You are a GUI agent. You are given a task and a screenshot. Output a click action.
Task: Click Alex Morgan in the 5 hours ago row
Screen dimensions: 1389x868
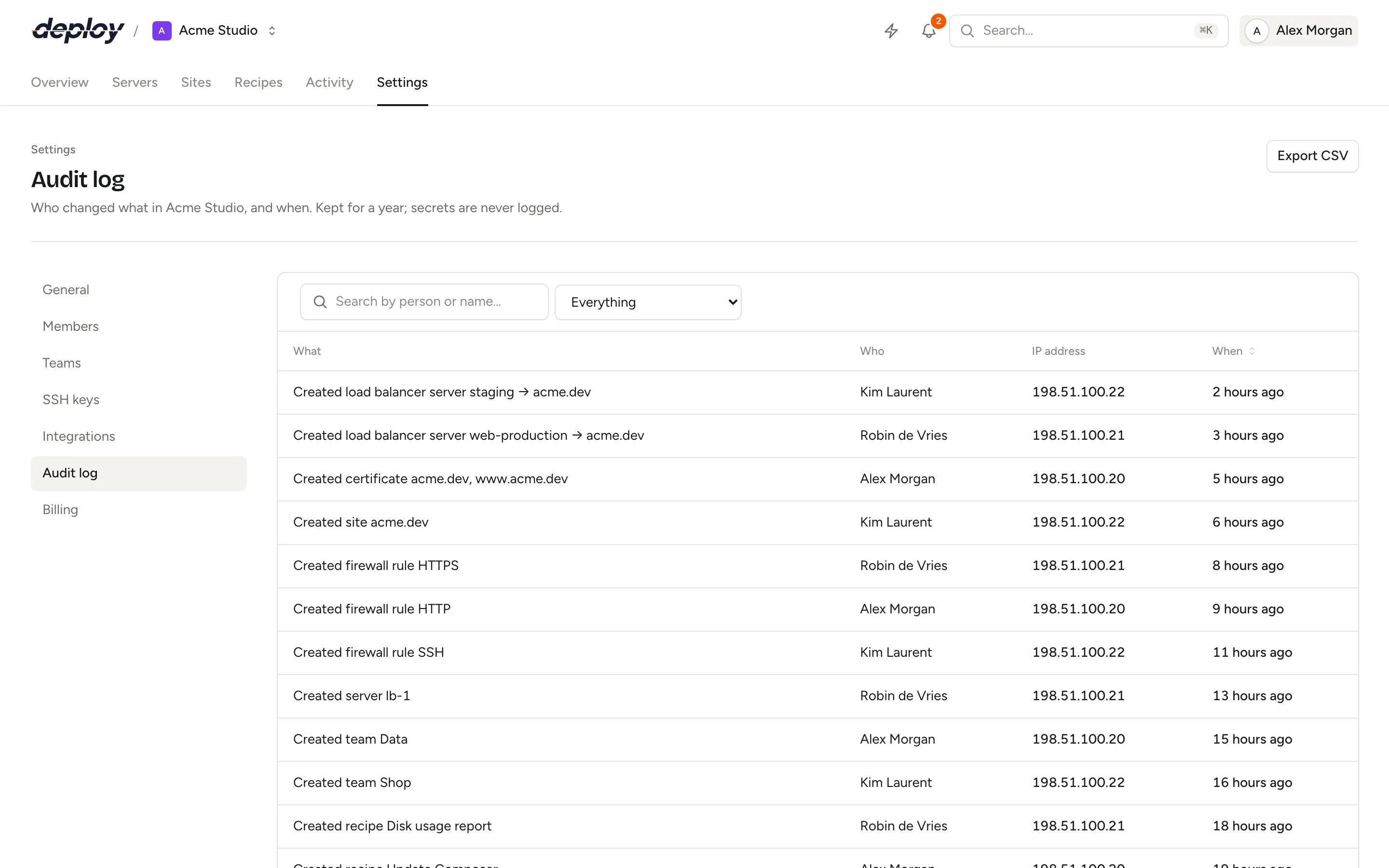(x=897, y=479)
